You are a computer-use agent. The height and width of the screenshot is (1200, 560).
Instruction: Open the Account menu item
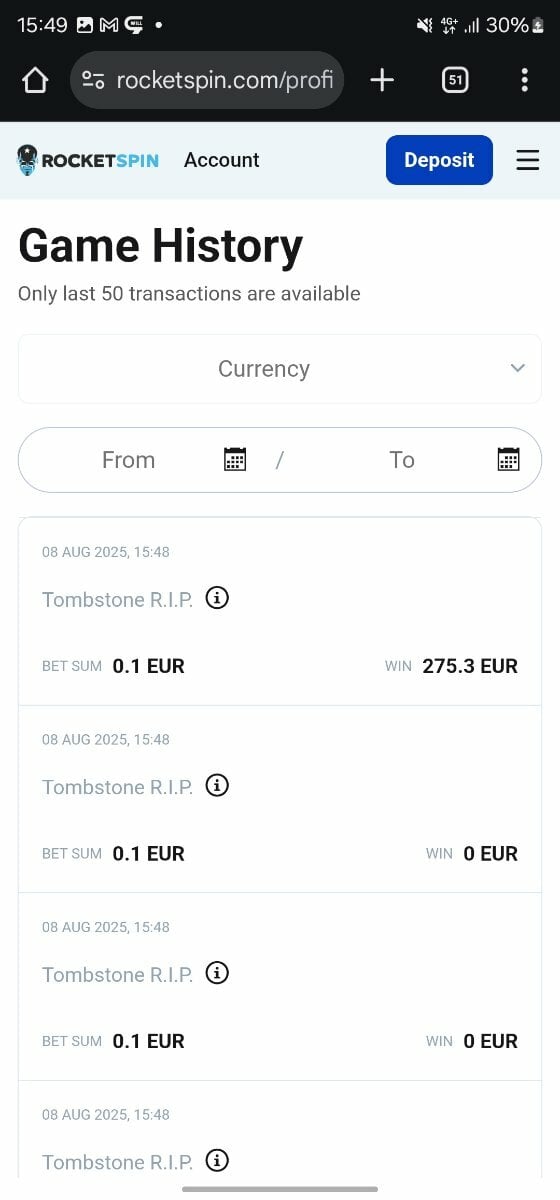pos(221,160)
